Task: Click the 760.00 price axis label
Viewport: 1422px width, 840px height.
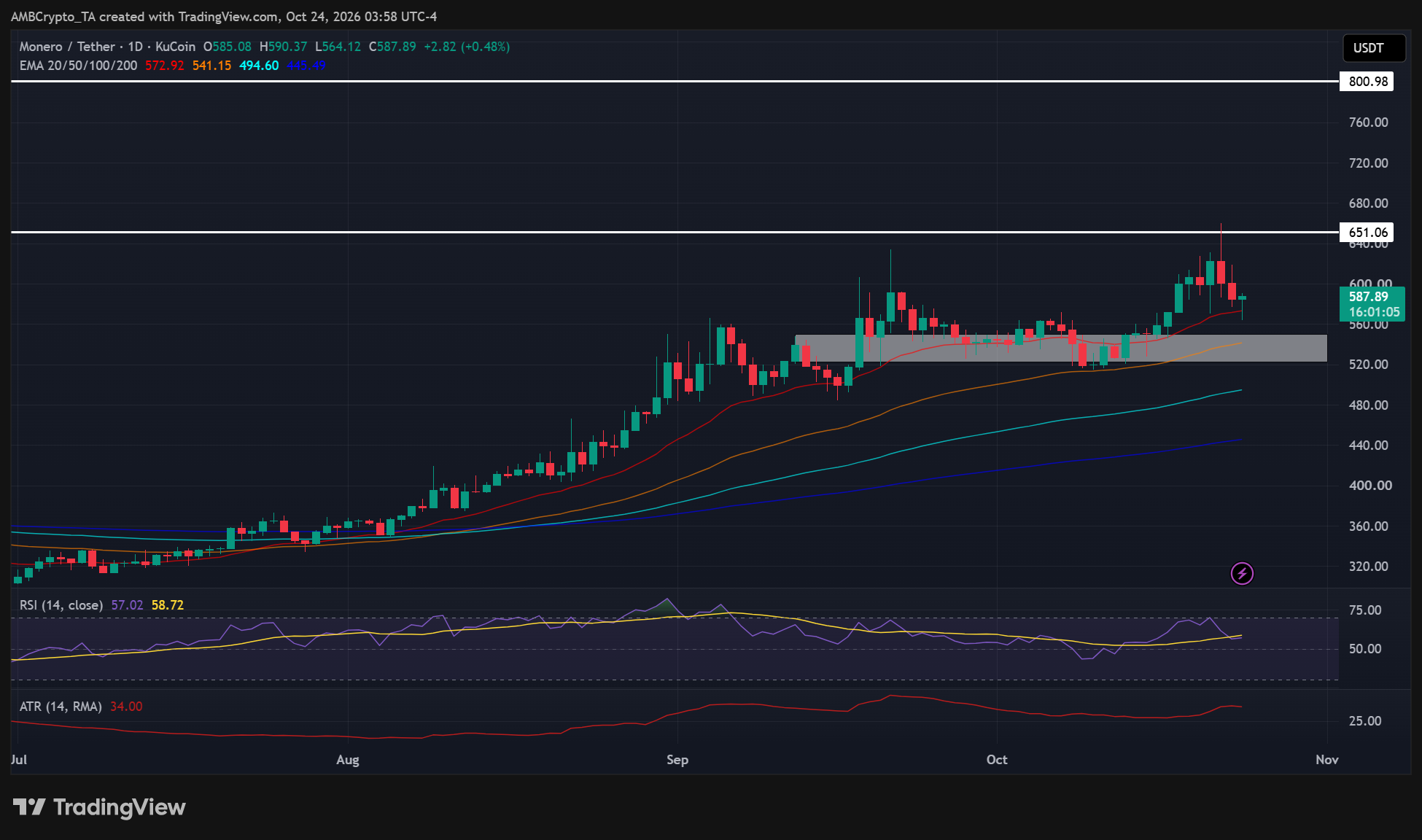Action: pos(1369,122)
